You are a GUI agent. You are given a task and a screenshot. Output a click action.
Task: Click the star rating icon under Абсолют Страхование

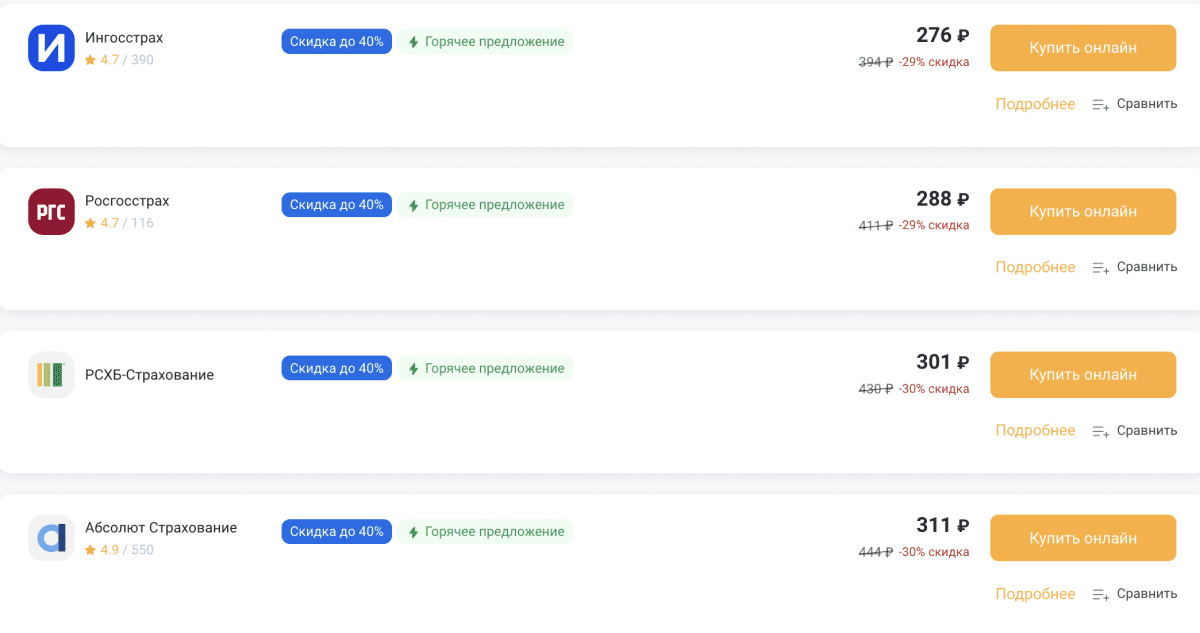point(90,550)
